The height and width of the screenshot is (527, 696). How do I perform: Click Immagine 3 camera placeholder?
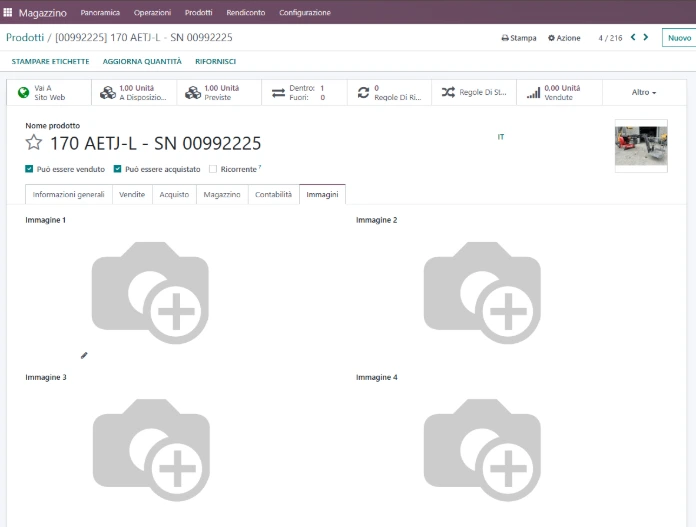click(151, 450)
